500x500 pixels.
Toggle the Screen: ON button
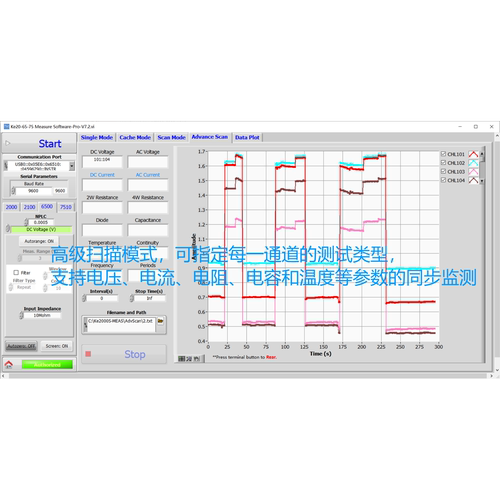click(x=57, y=346)
